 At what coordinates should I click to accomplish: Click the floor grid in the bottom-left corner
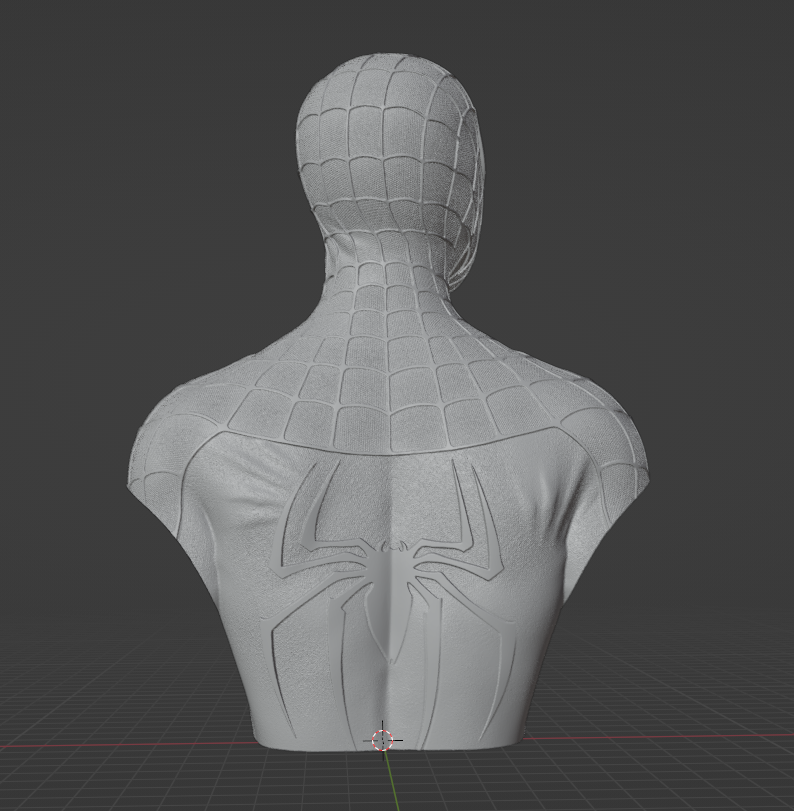pos(60,780)
